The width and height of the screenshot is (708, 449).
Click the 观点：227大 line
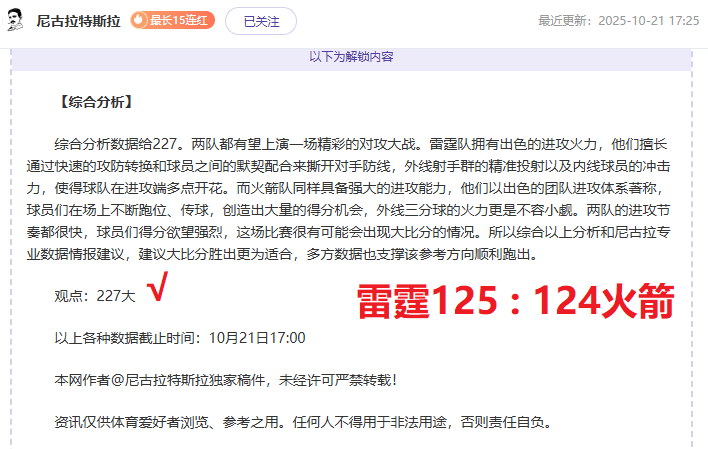coord(95,296)
